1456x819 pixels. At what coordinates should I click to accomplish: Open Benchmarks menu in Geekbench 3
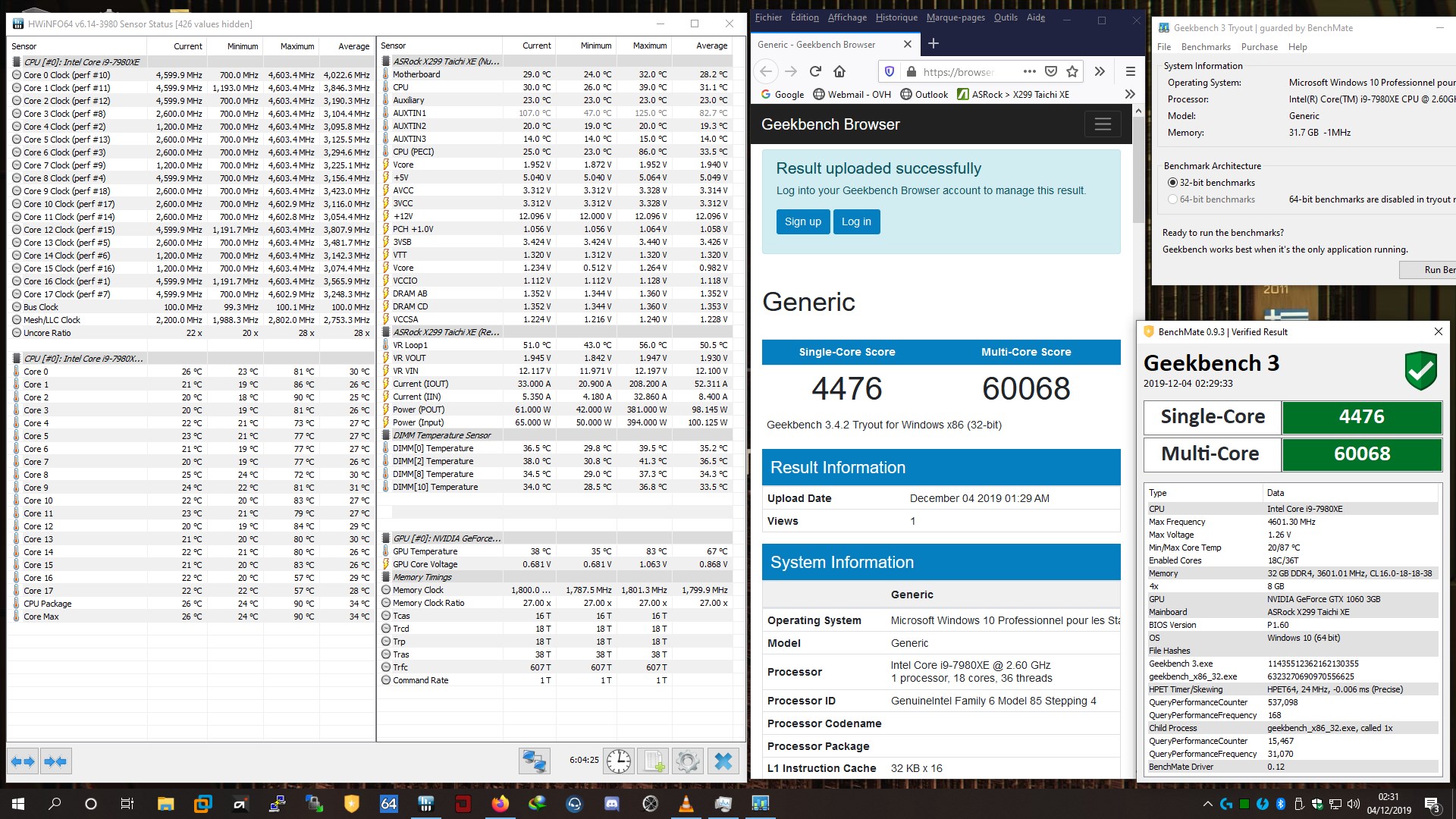pyautogui.click(x=1206, y=47)
